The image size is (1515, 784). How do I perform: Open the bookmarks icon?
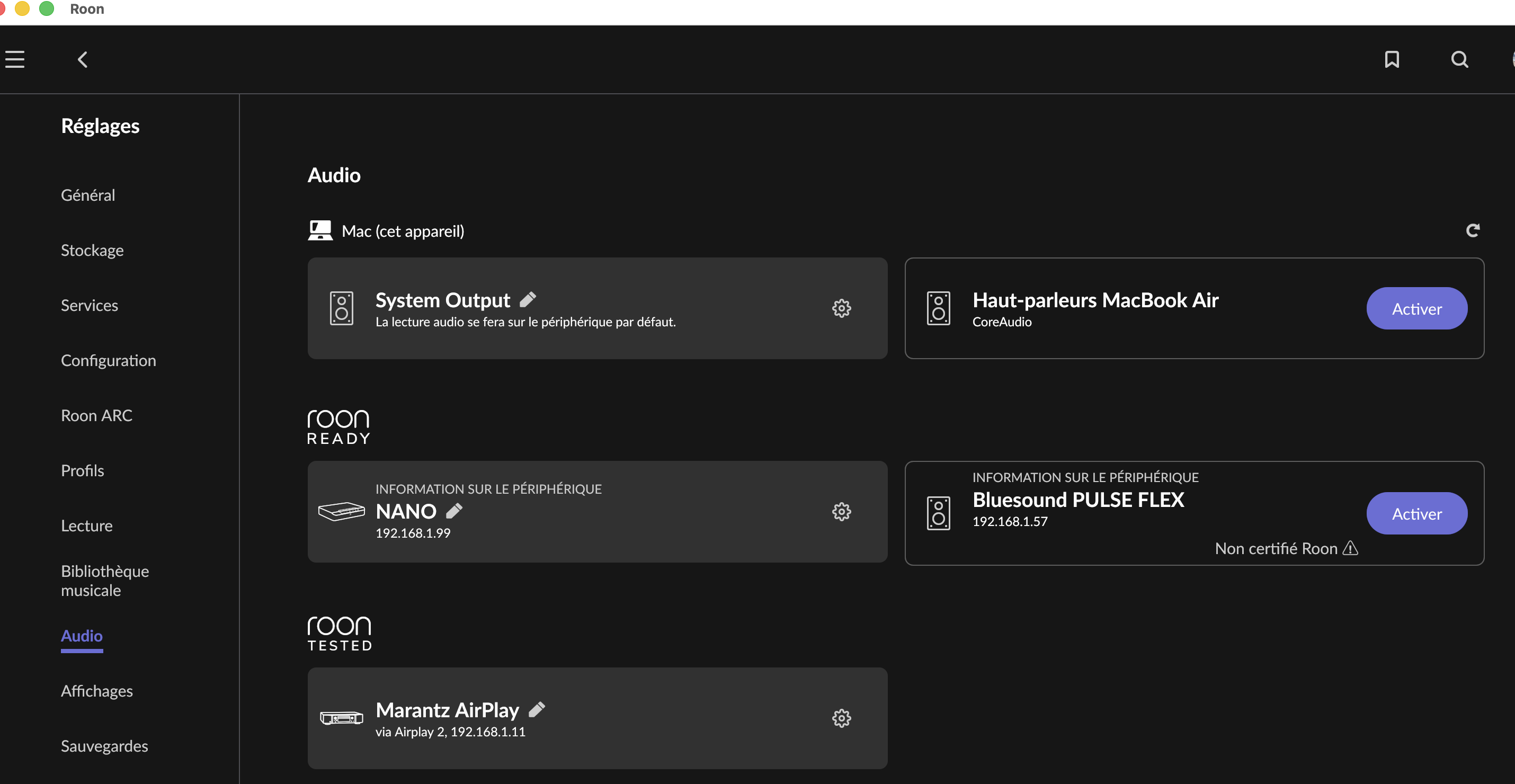click(1392, 59)
